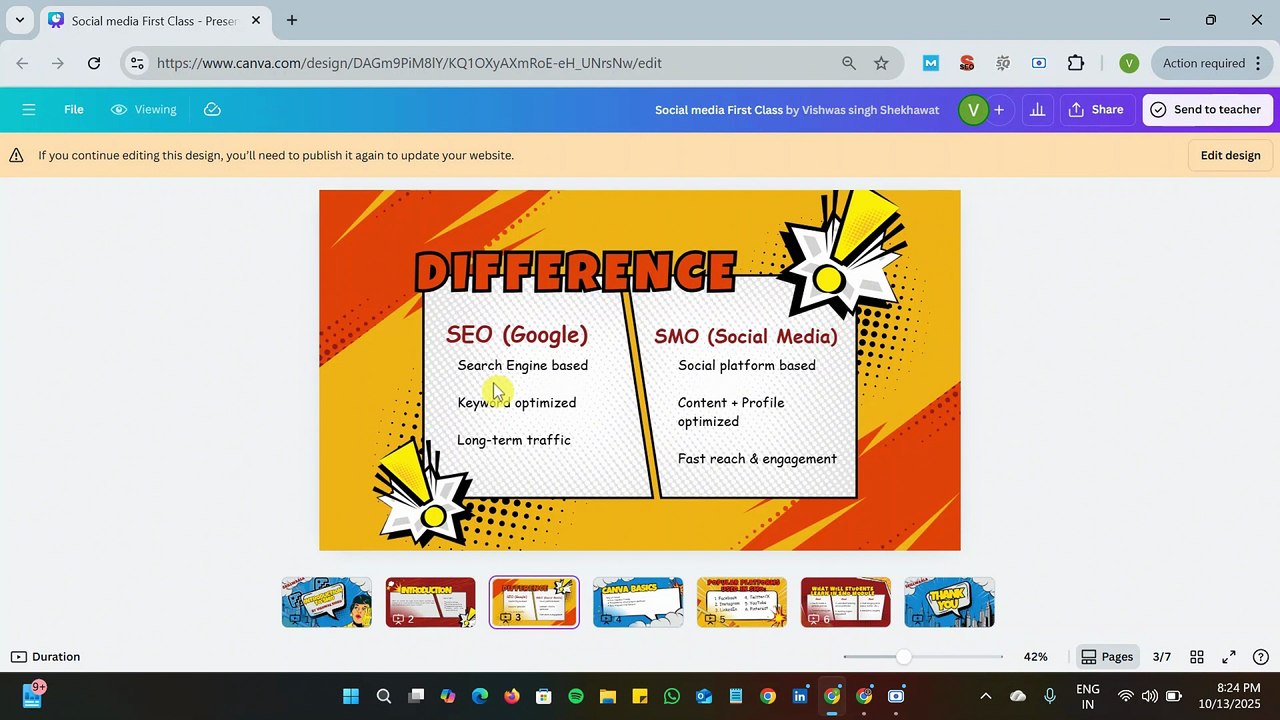Screen dimensions: 1280x720
Task: Enter fullscreen present mode icon
Action: pyautogui.click(x=1229, y=657)
